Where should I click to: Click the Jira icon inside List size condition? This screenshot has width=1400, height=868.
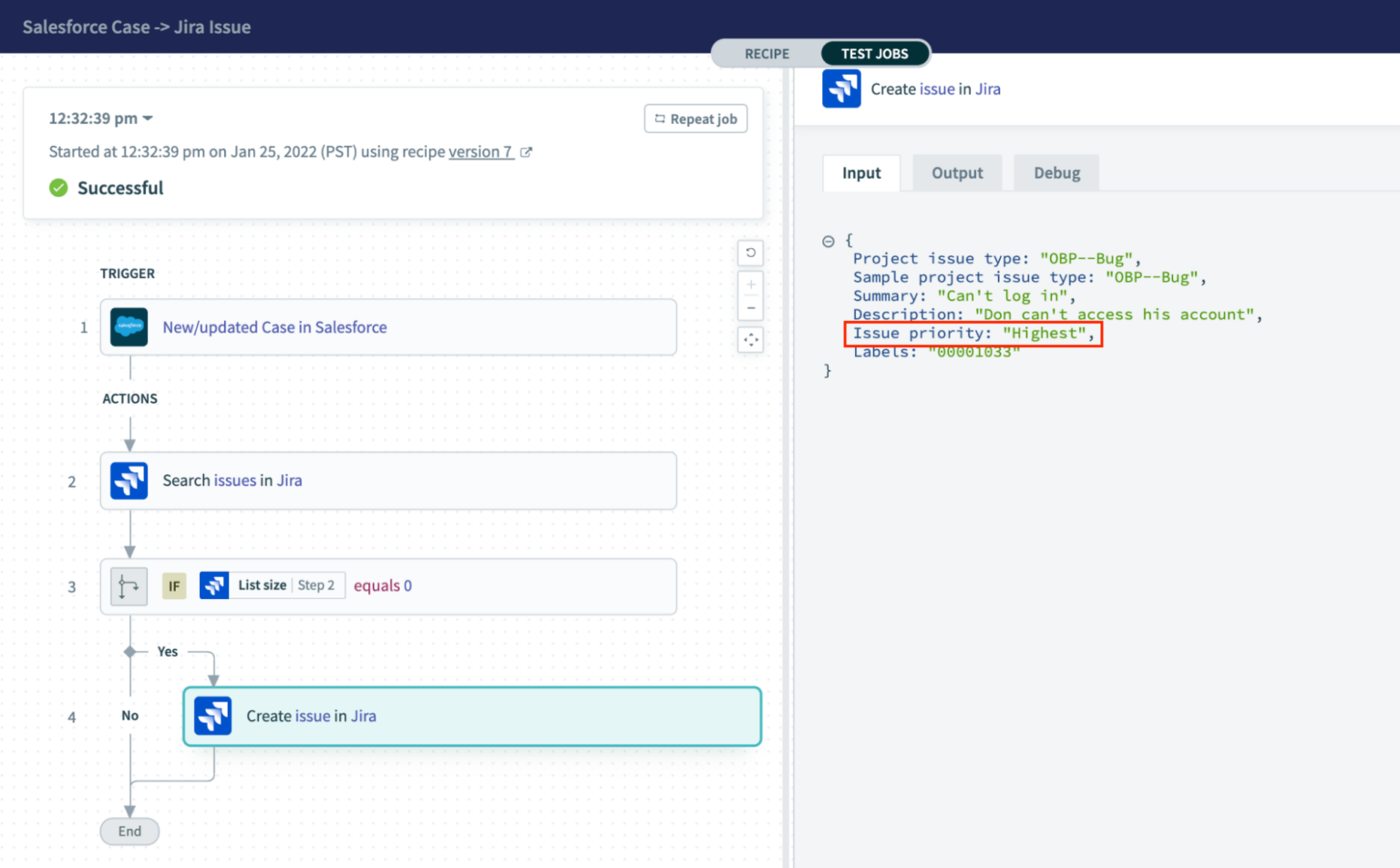click(214, 585)
